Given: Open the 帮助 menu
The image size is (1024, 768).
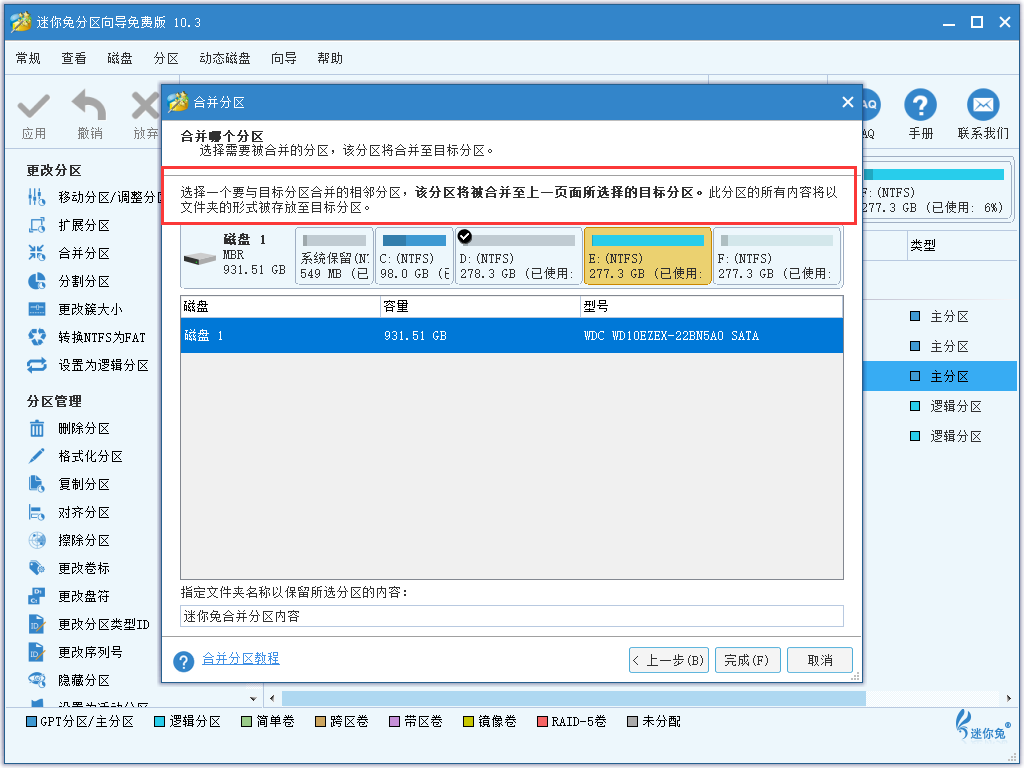Looking at the screenshot, I should [330, 58].
